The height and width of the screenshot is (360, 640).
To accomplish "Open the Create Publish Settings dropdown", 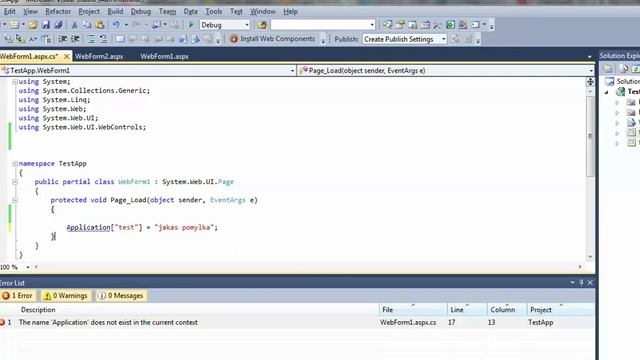I will (x=443, y=39).
